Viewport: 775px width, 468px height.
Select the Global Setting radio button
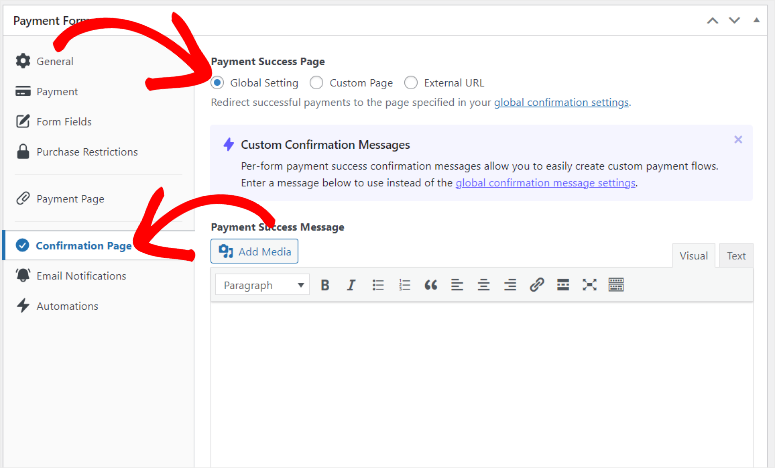point(217,83)
